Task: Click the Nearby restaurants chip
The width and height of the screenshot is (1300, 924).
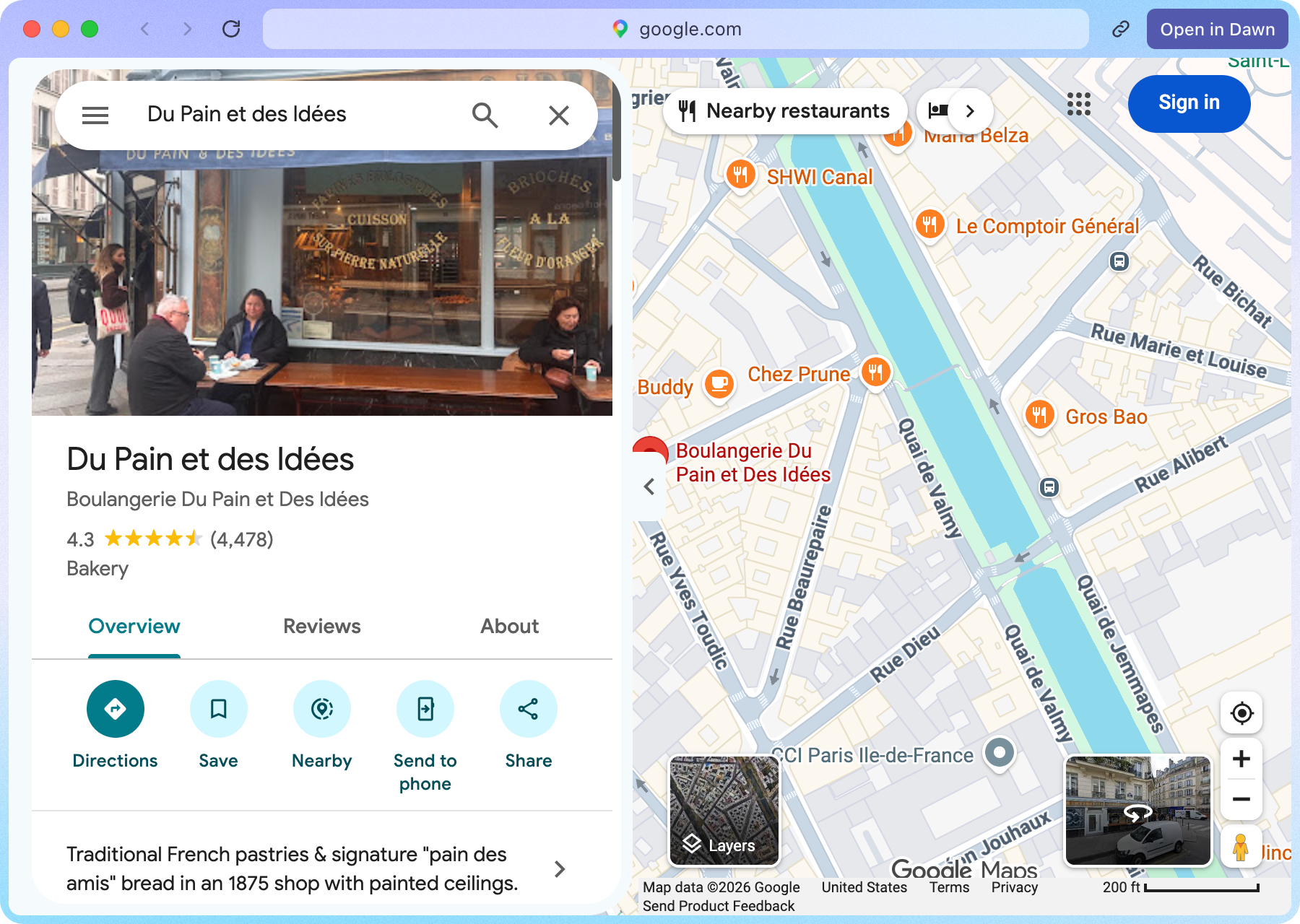Action: pyautogui.click(x=784, y=111)
